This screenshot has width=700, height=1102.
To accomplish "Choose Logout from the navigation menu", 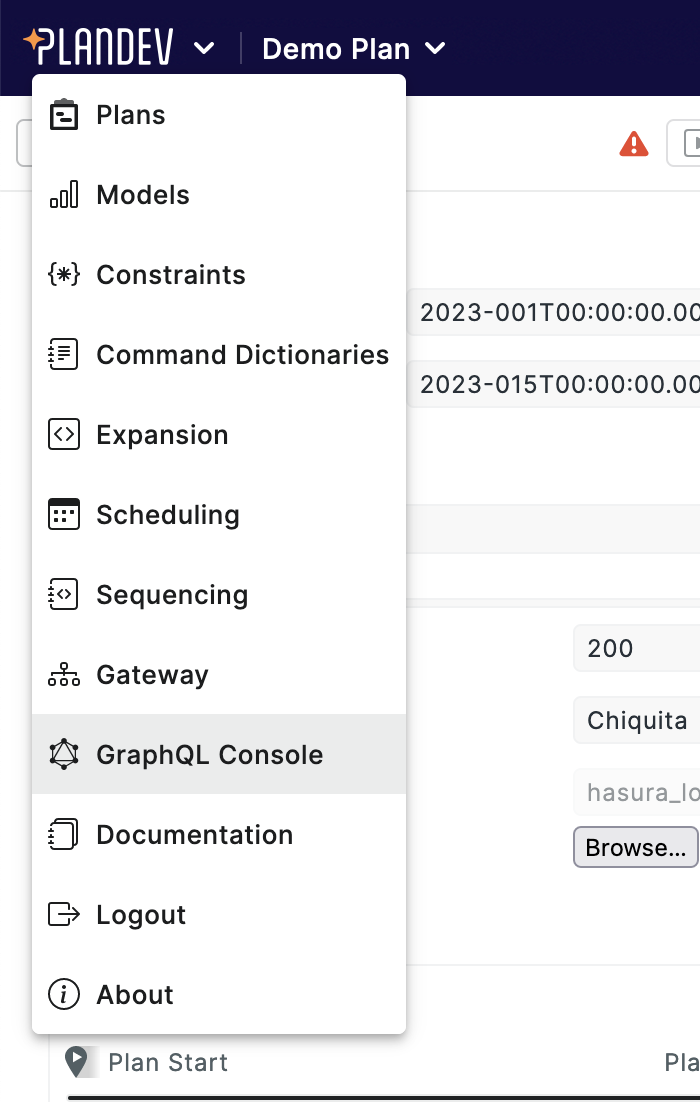I will pos(140,914).
